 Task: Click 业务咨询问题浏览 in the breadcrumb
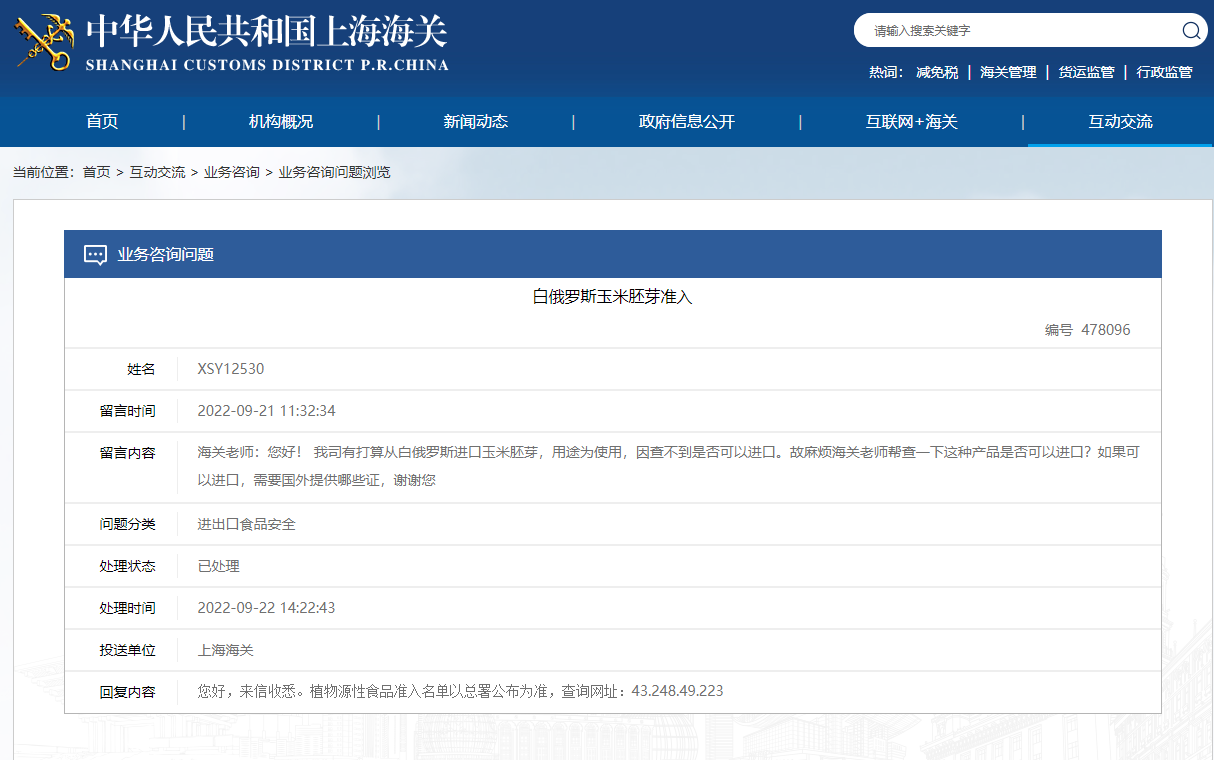[x=334, y=172]
